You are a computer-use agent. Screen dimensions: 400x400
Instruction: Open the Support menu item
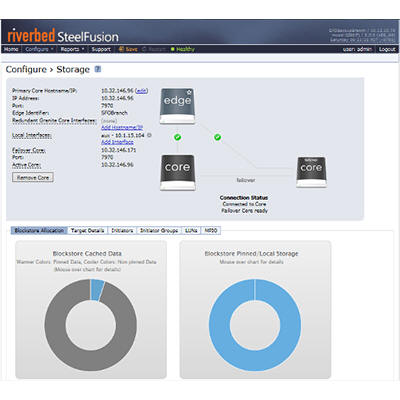(101, 49)
